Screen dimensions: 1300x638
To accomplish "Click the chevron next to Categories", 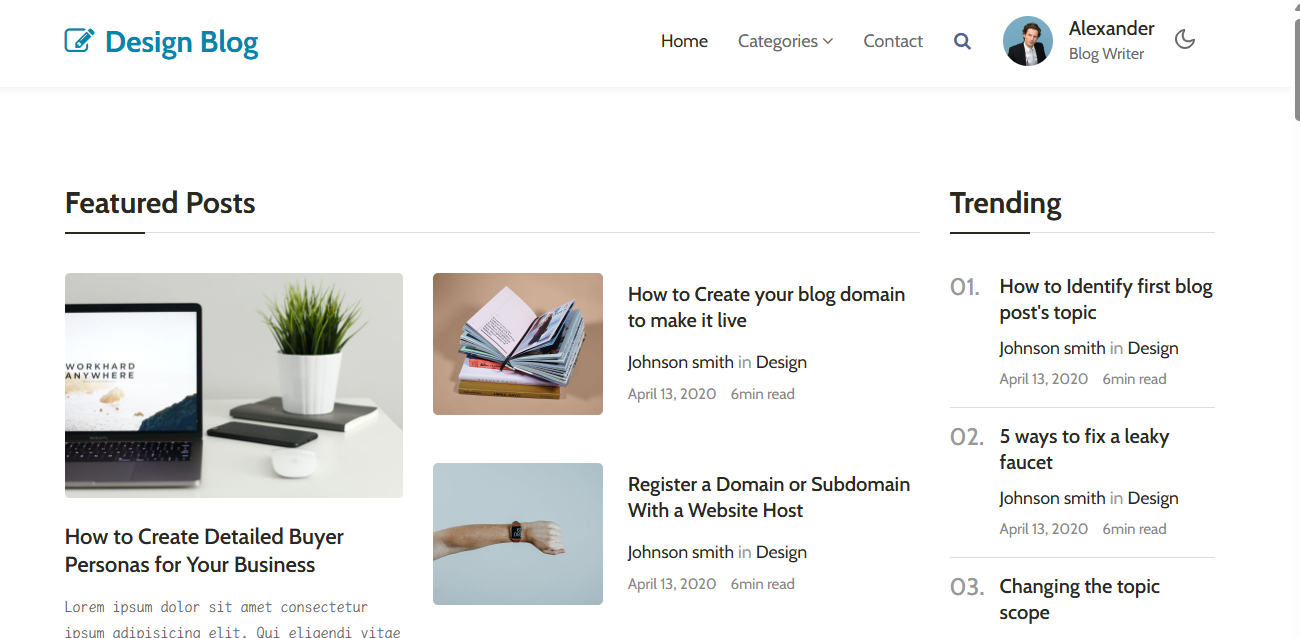I will 828,42.
